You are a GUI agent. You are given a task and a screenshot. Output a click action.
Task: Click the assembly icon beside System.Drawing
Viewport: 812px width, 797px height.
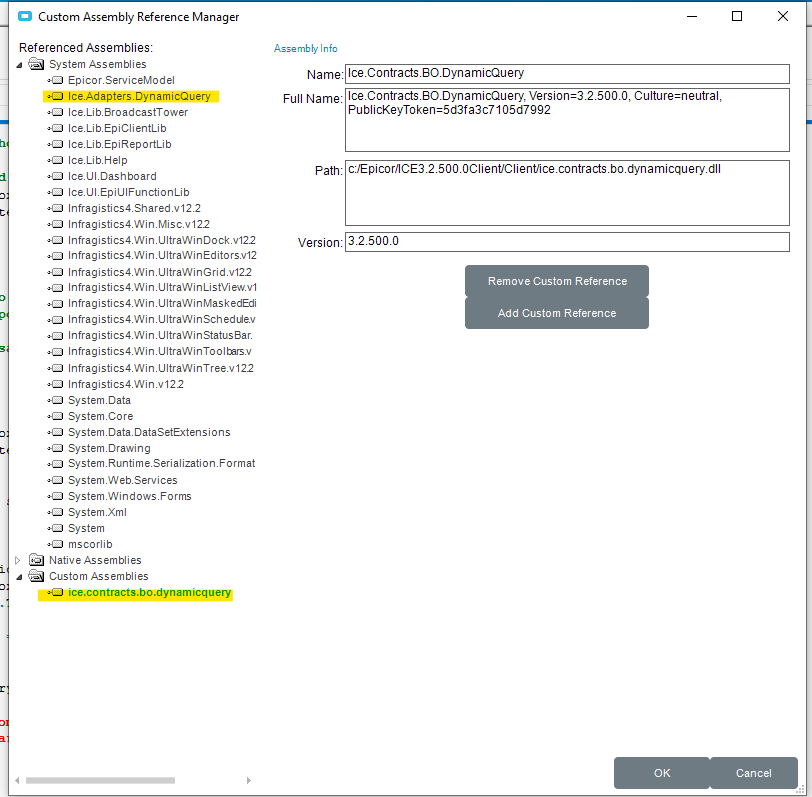tap(56, 448)
